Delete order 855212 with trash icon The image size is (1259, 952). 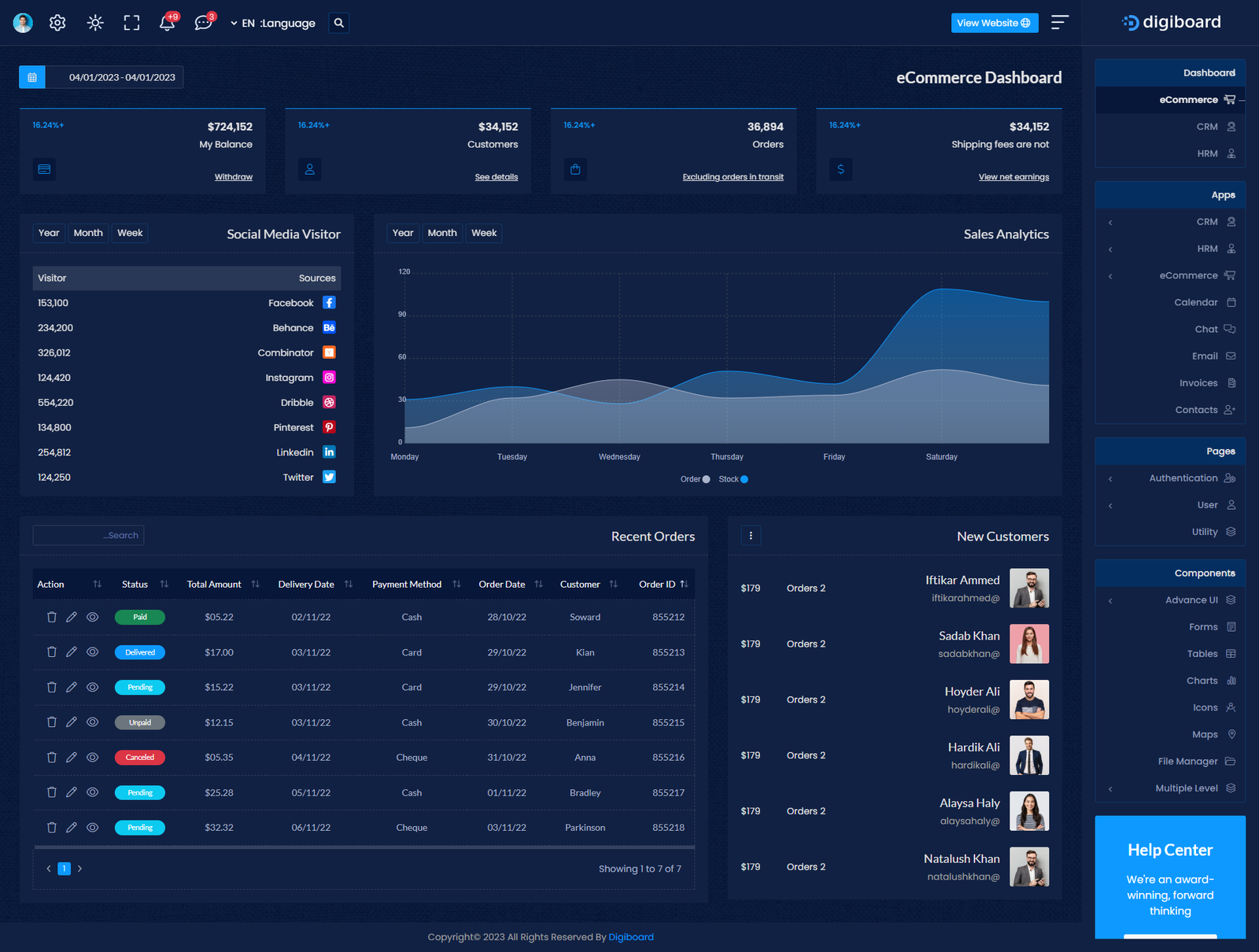coord(52,618)
